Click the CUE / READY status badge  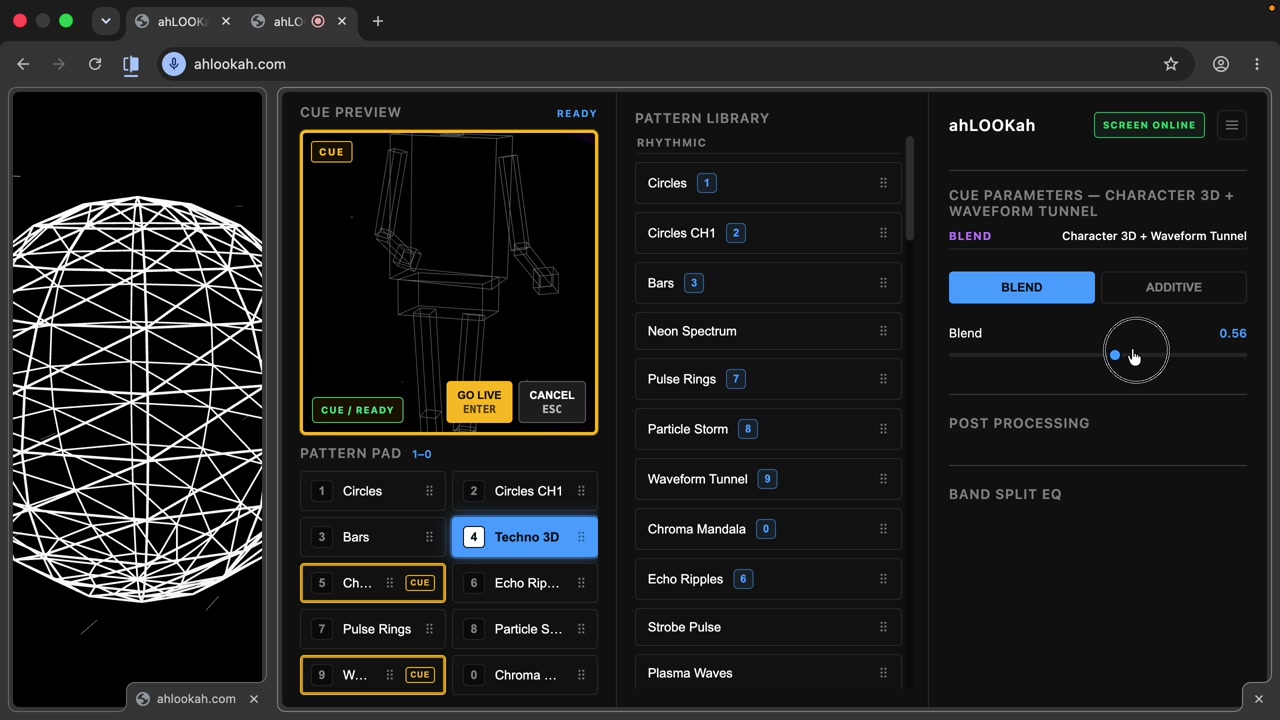tap(357, 410)
